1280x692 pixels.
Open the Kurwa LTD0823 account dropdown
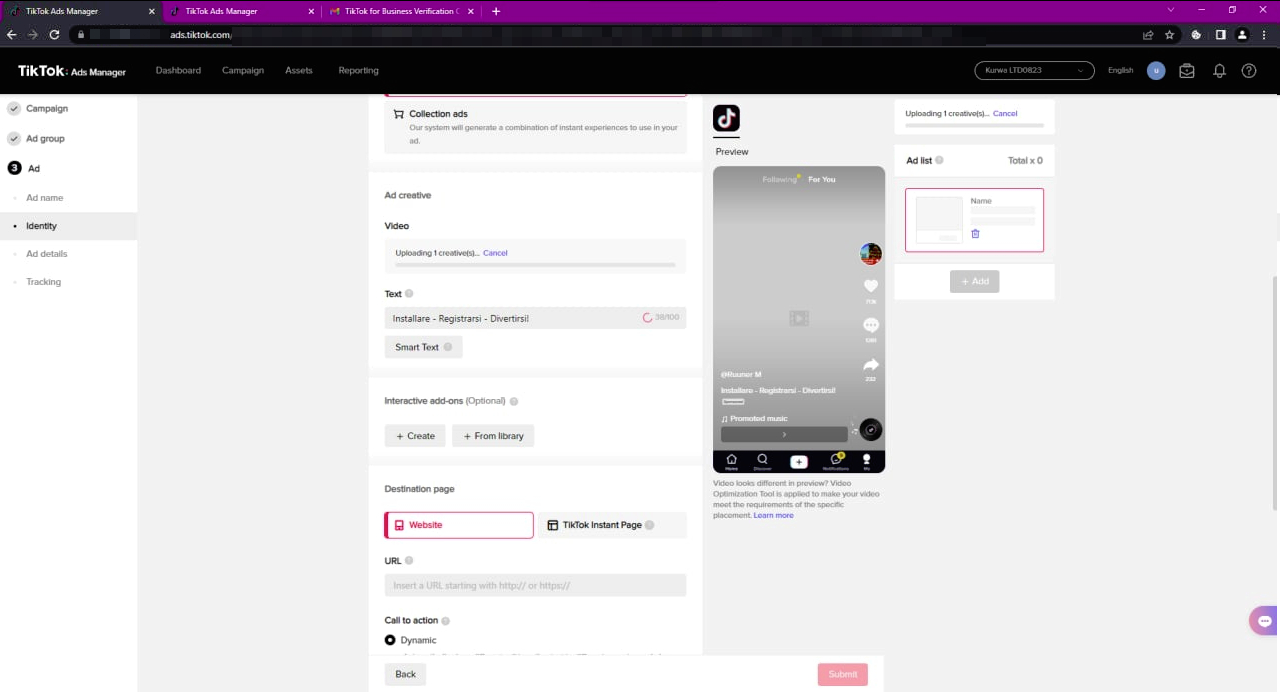1034,71
